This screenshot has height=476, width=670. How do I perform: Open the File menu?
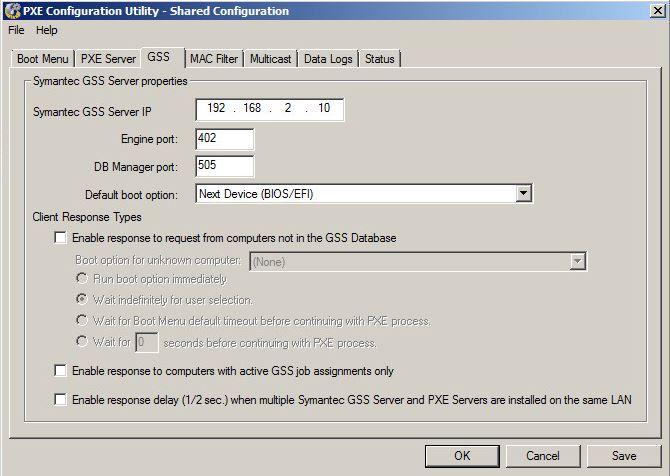click(16, 30)
